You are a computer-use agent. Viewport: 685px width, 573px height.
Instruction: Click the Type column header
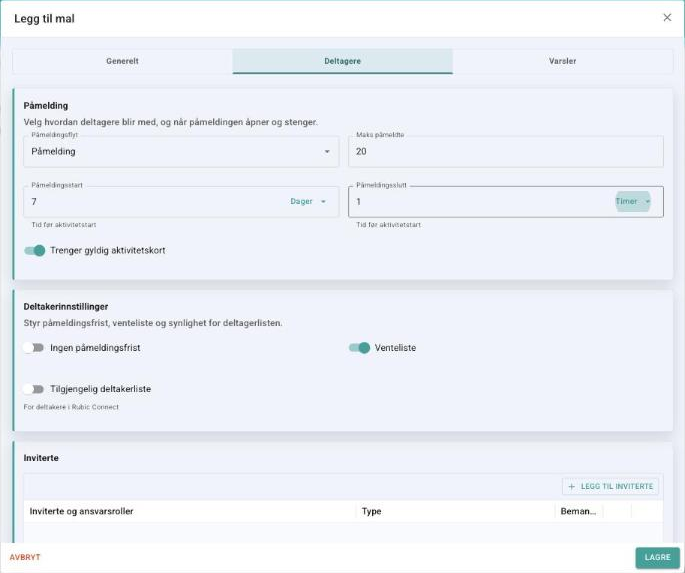[x=456, y=511]
